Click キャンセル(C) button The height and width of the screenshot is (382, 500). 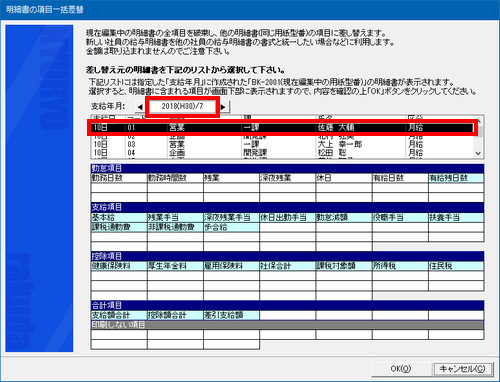pos(462,369)
